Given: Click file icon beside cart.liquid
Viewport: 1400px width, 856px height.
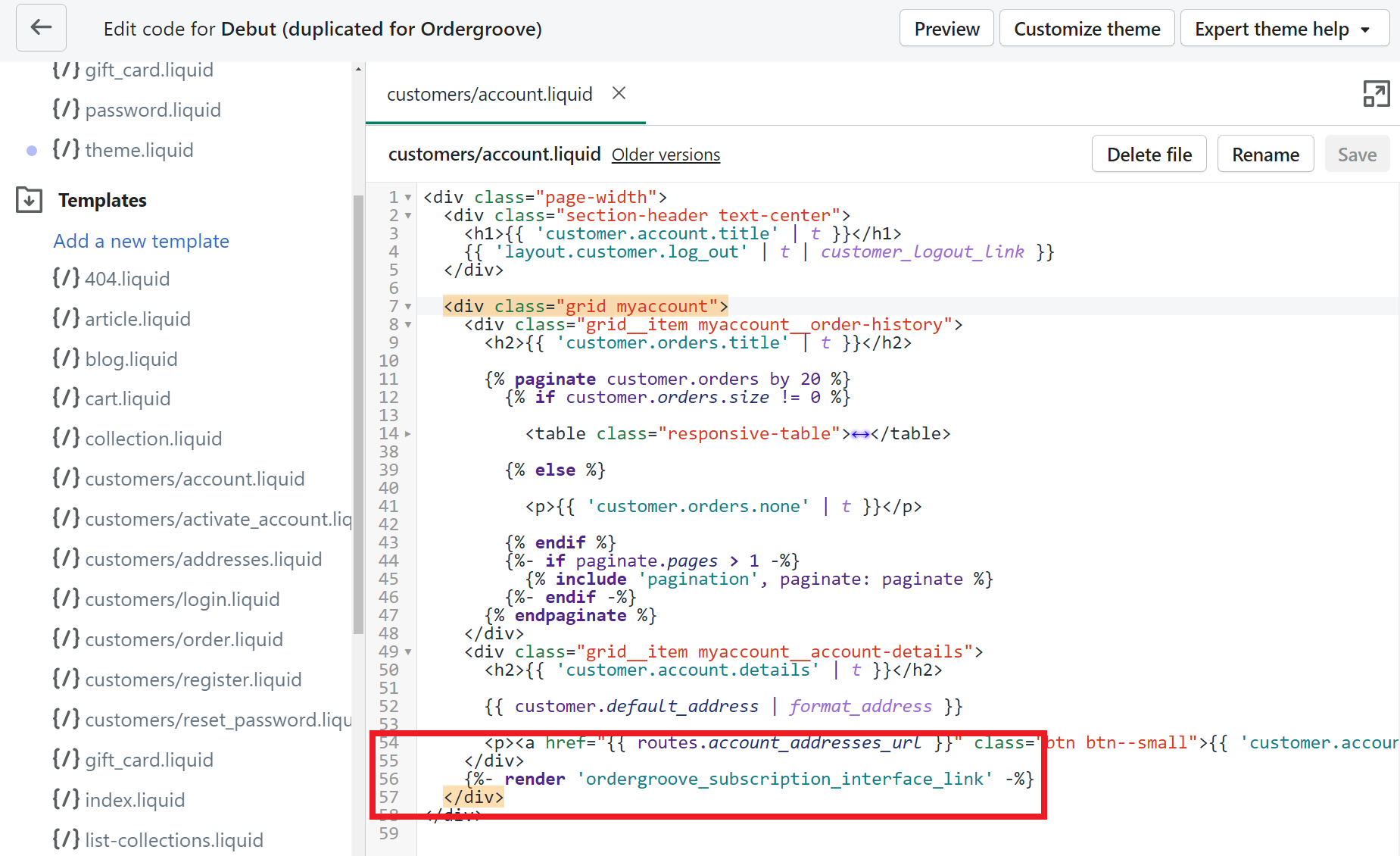Looking at the screenshot, I should pyautogui.click(x=66, y=398).
